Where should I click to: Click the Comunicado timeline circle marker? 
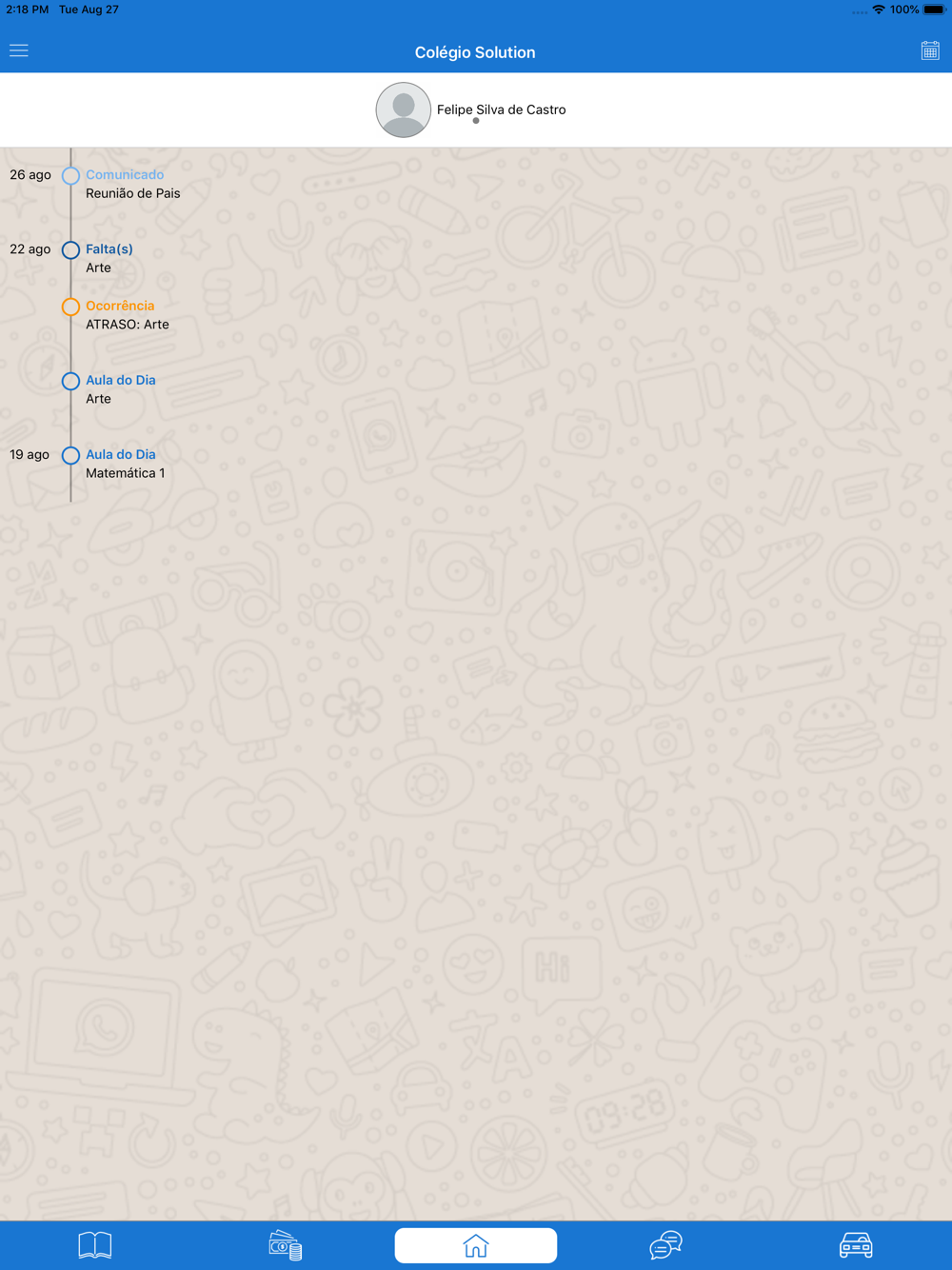click(x=70, y=176)
